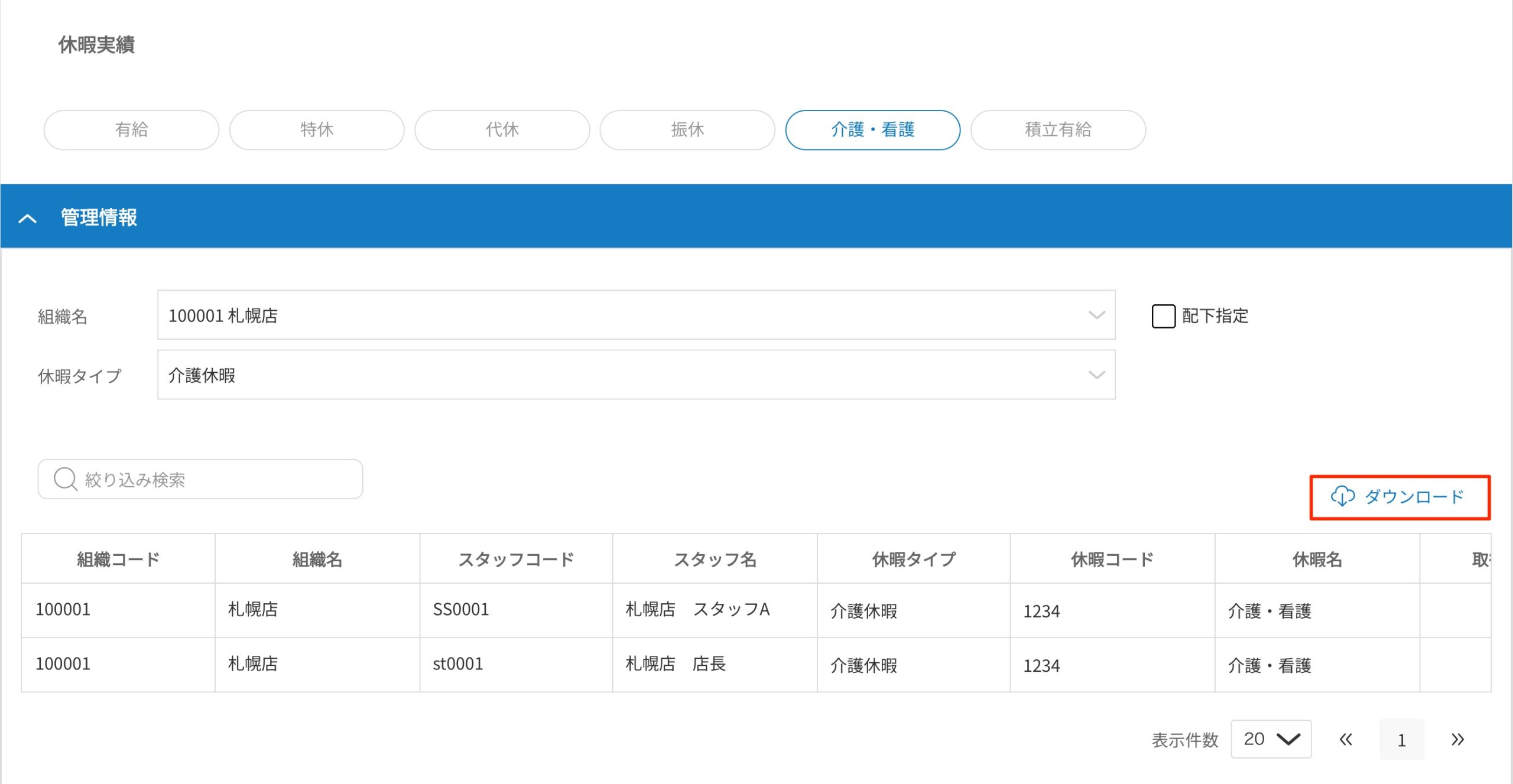
Task: Click the chevron on the 組織名 dropdown
Action: pos(1096,315)
